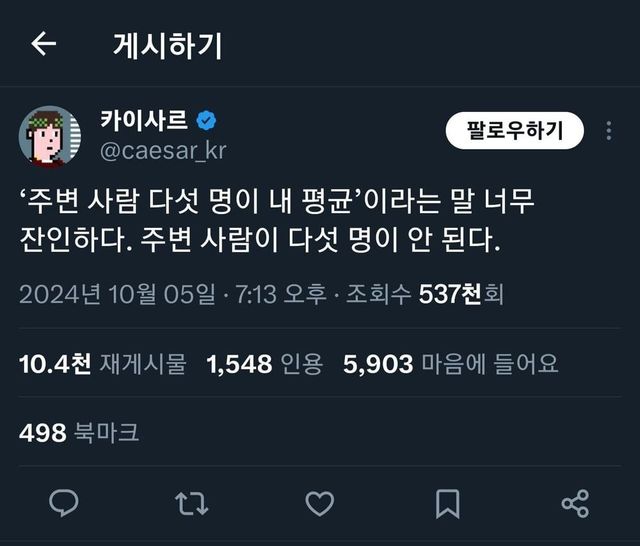
Task: View the 5,903 마음에 들어요 likes
Action: point(450,364)
